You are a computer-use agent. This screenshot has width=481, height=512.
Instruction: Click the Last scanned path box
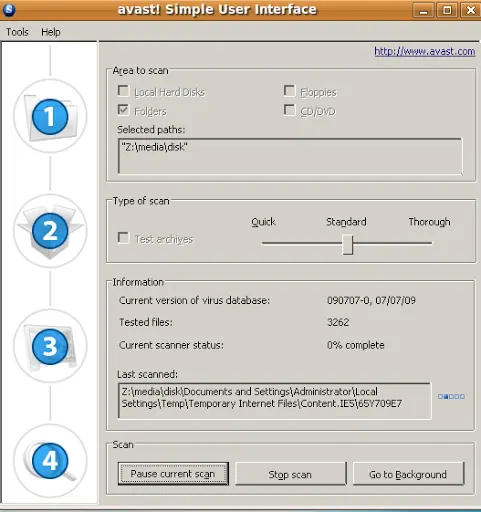pos(275,401)
